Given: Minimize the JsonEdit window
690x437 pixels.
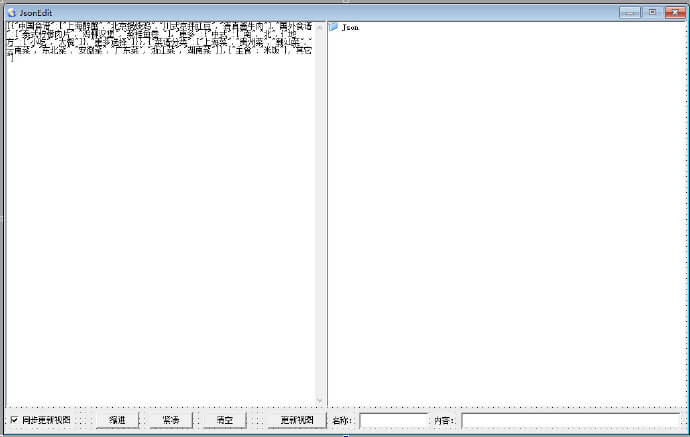Looking at the screenshot, I should (629, 12).
